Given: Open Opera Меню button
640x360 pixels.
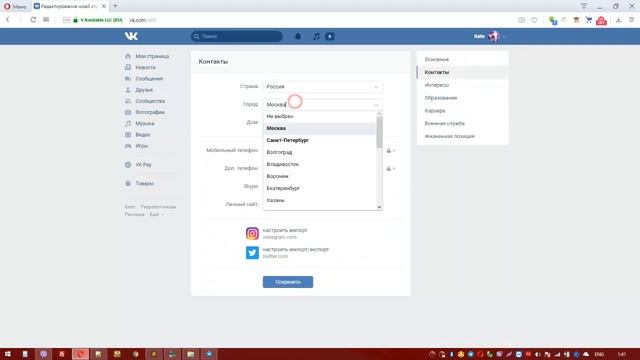Looking at the screenshot, I should point(15,6).
